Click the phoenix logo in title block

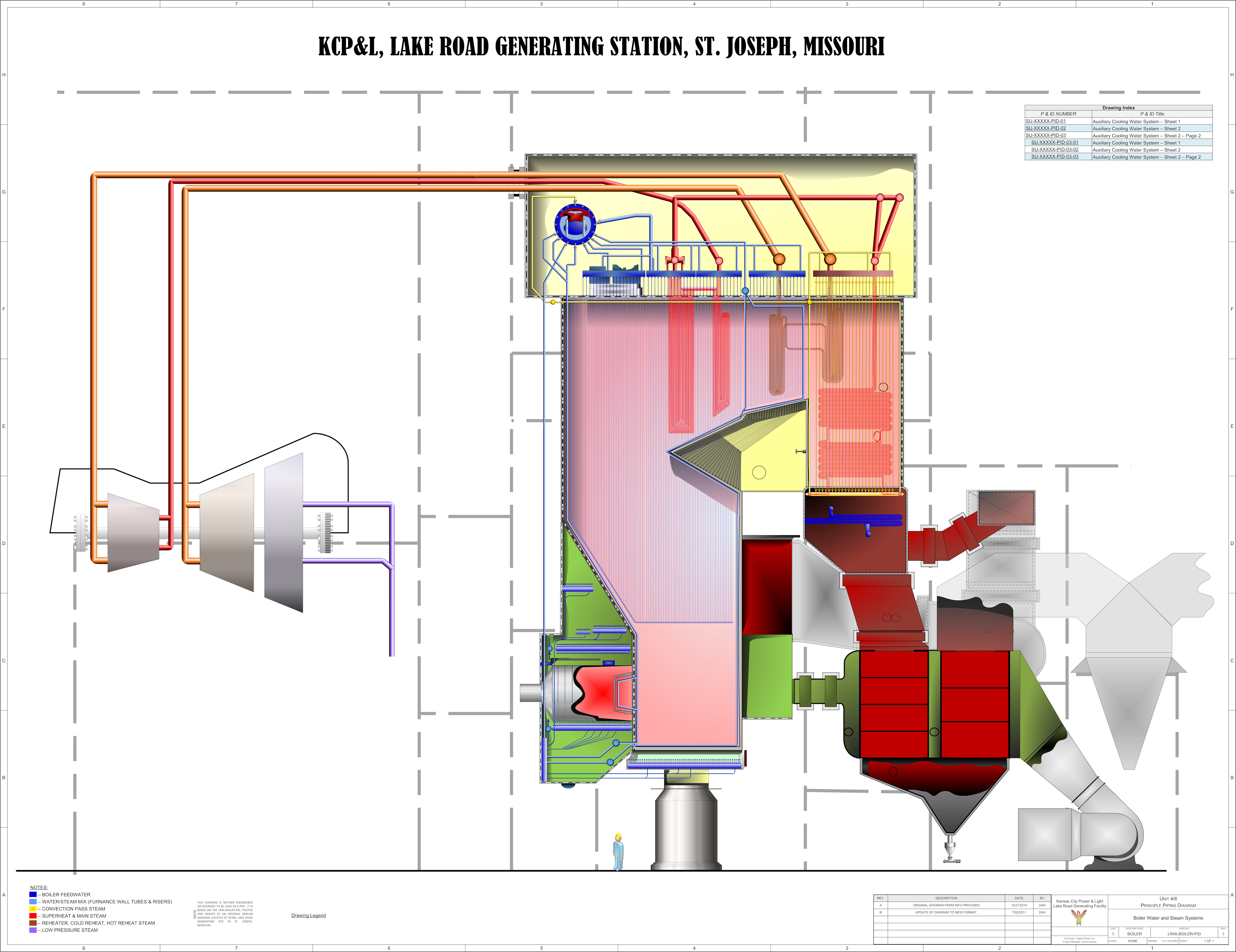[x=1079, y=918]
